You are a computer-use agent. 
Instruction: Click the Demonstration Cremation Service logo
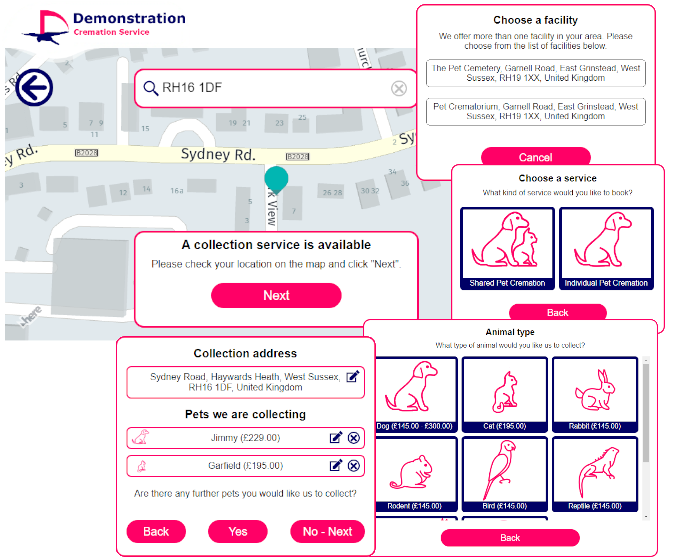click(x=104, y=26)
